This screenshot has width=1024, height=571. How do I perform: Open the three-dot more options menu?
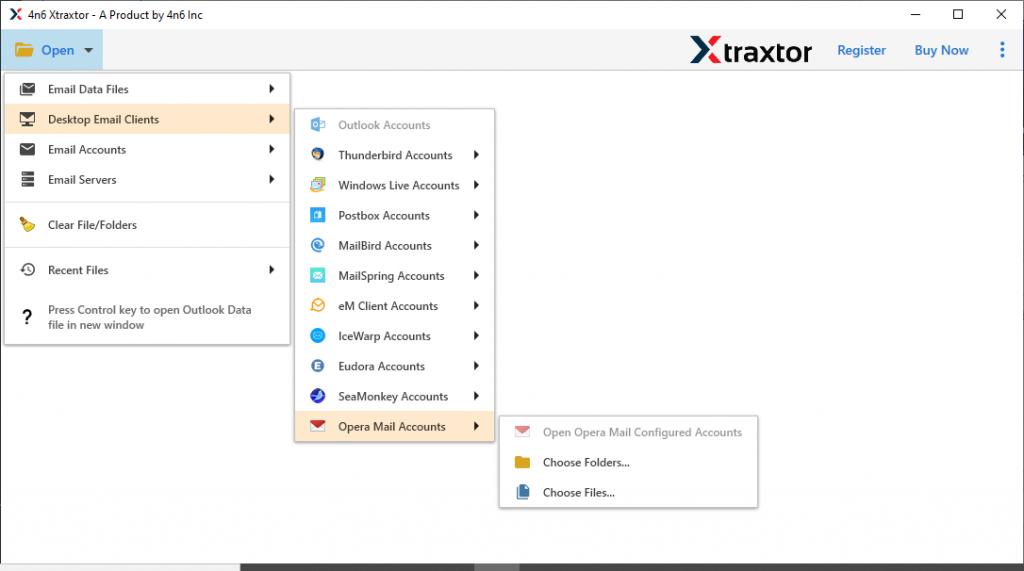[1002, 50]
